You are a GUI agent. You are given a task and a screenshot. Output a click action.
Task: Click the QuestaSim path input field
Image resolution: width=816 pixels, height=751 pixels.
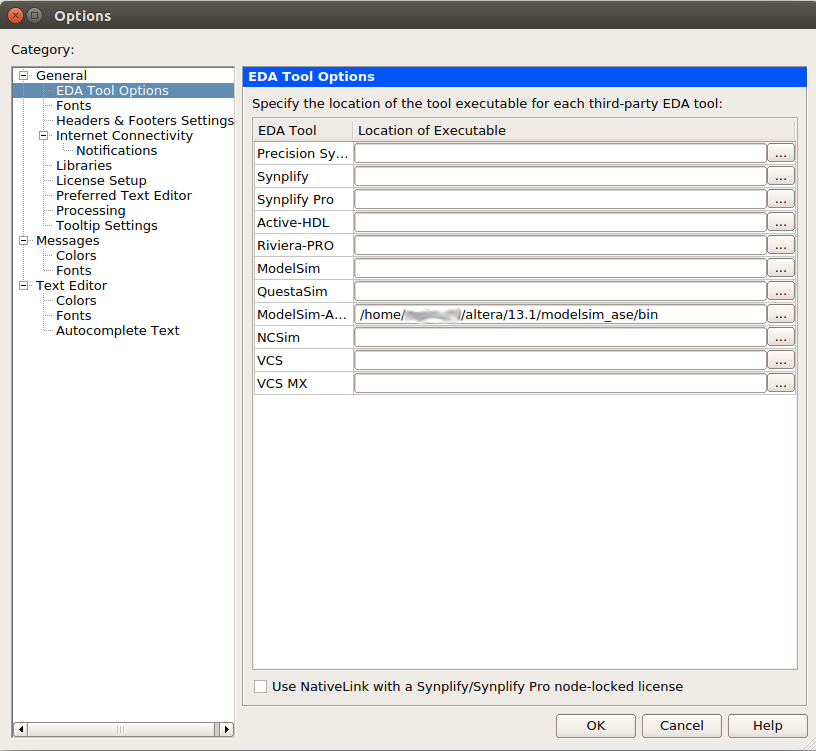[x=560, y=291]
